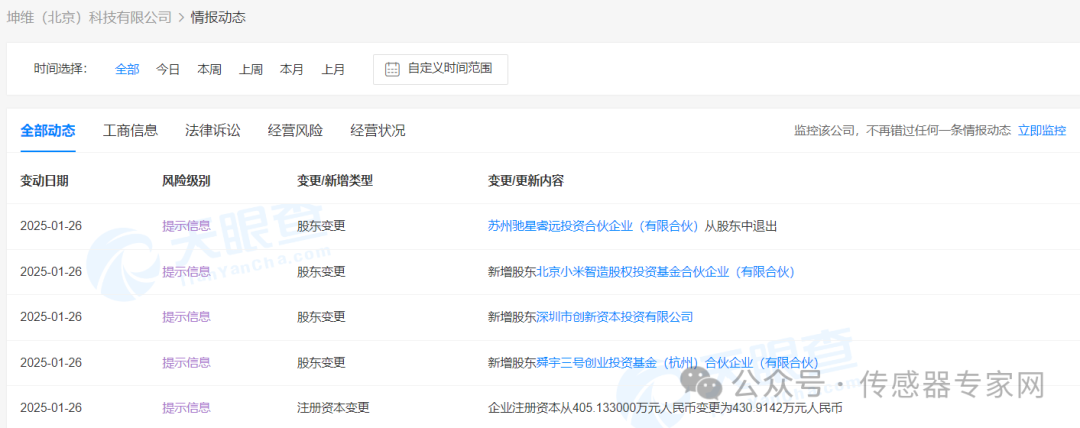Click 提示信息 risk label in first row

click(186, 226)
